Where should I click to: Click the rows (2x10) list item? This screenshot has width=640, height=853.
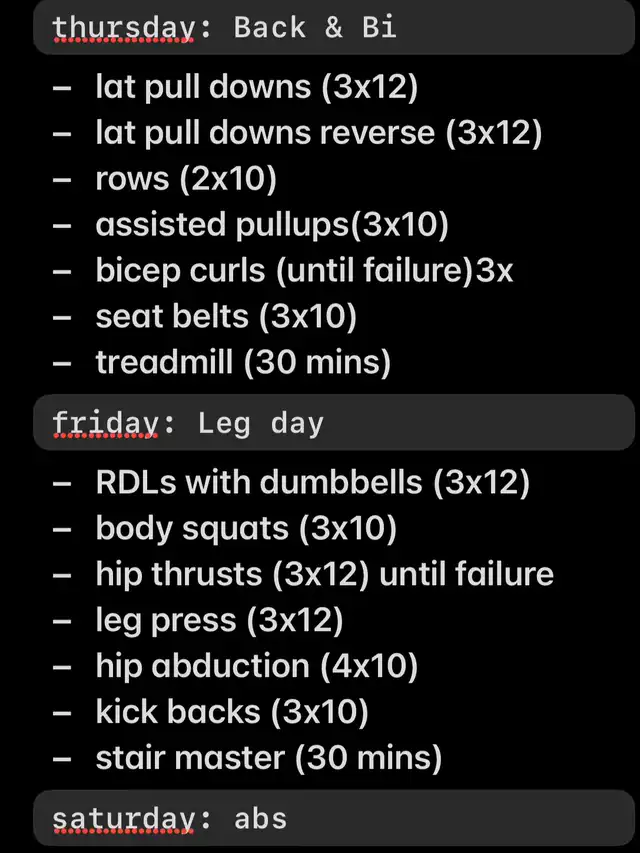coord(186,179)
